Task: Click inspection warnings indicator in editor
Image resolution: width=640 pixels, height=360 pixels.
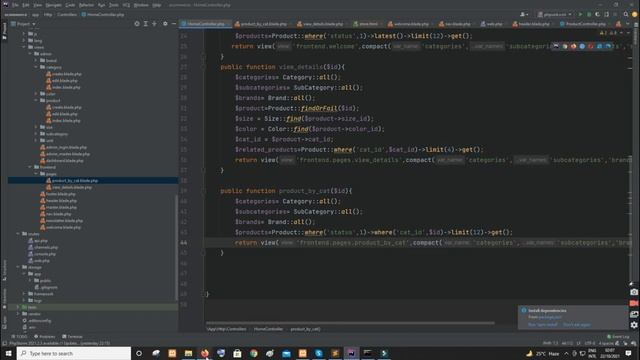Action: 608,33
